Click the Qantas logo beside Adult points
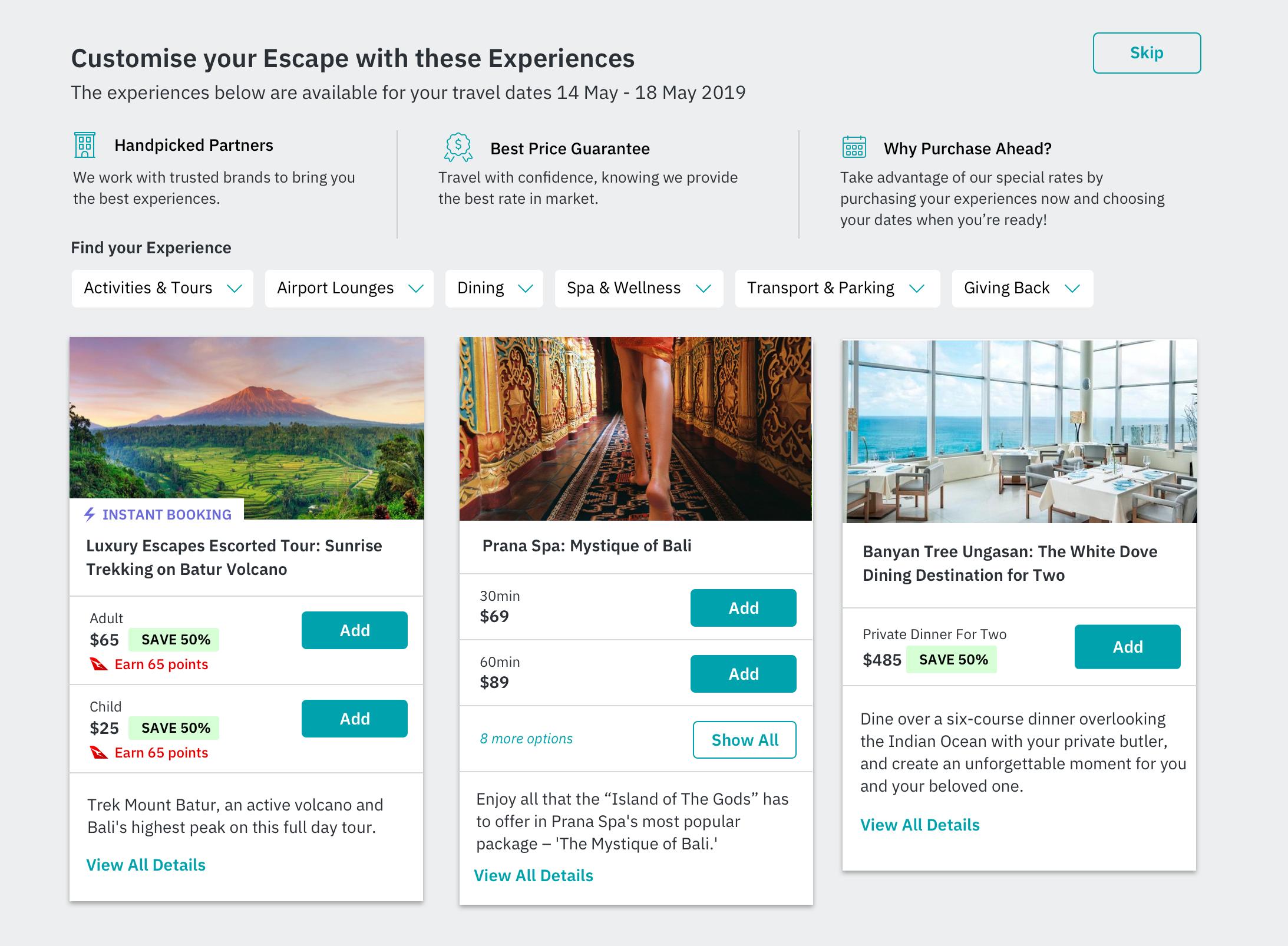1288x946 pixels. click(x=98, y=664)
